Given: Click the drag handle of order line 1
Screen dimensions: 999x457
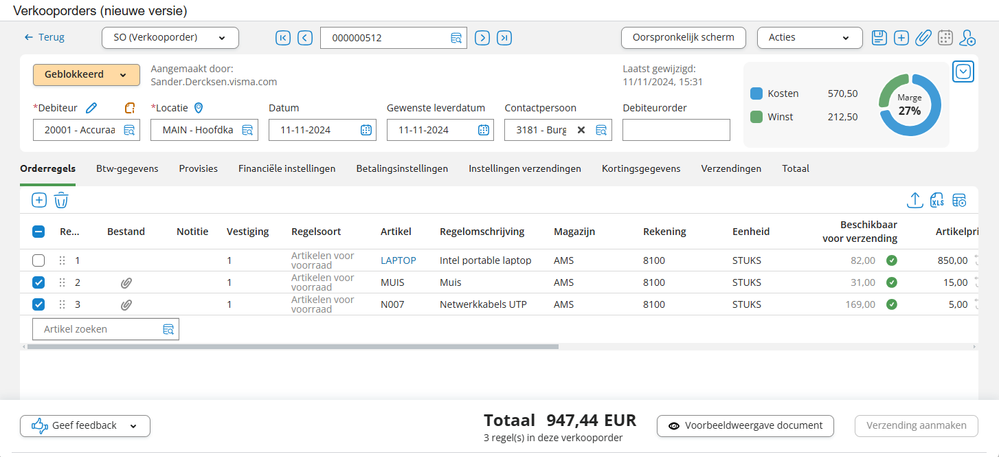Looking at the screenshot, I should tap(62, 261).
